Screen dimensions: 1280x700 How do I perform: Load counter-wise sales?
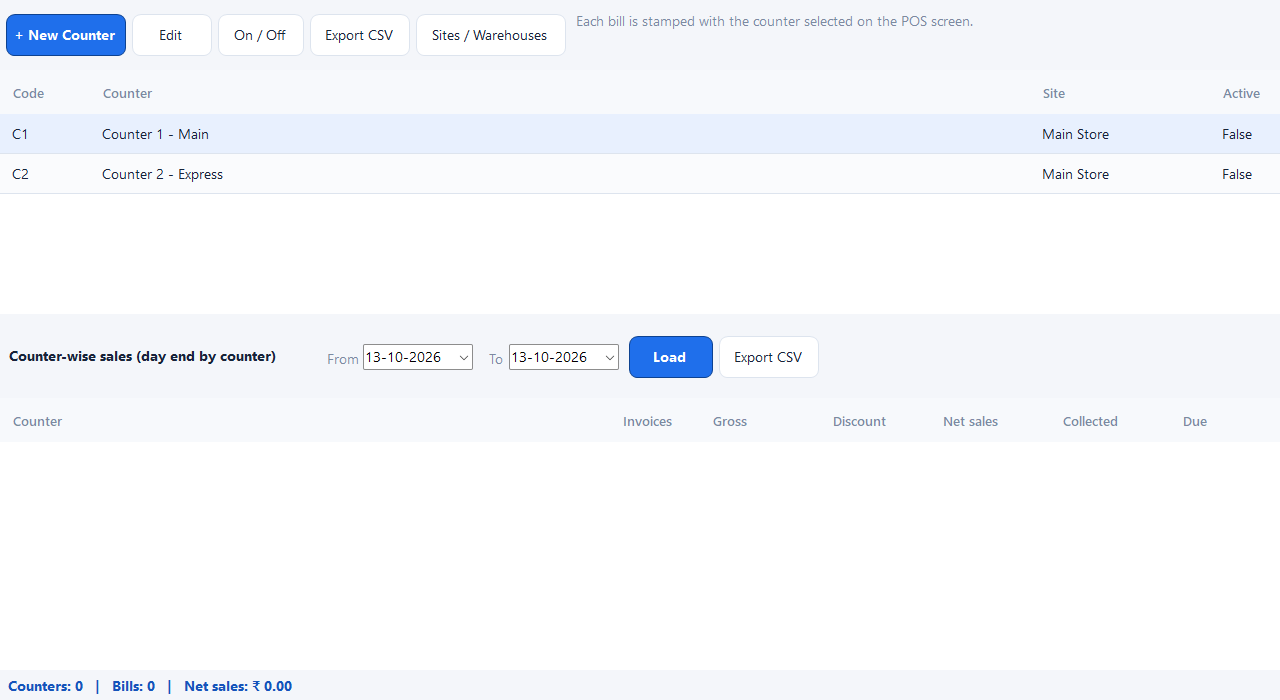tap(671, 357)
